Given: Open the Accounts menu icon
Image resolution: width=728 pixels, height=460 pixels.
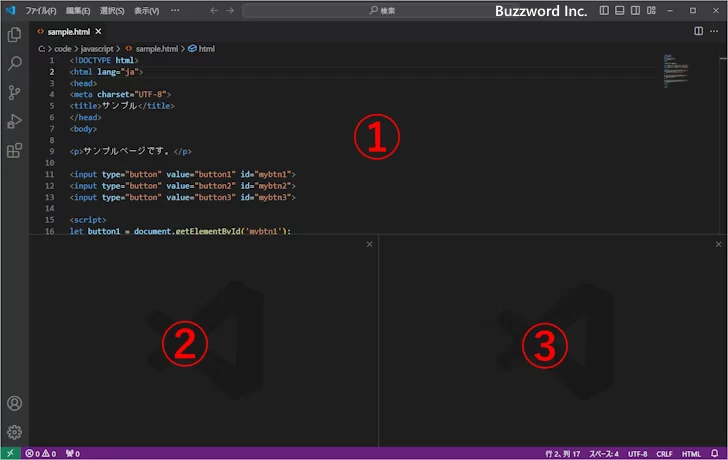Looking at the screenshot, I should click(14, 404).
